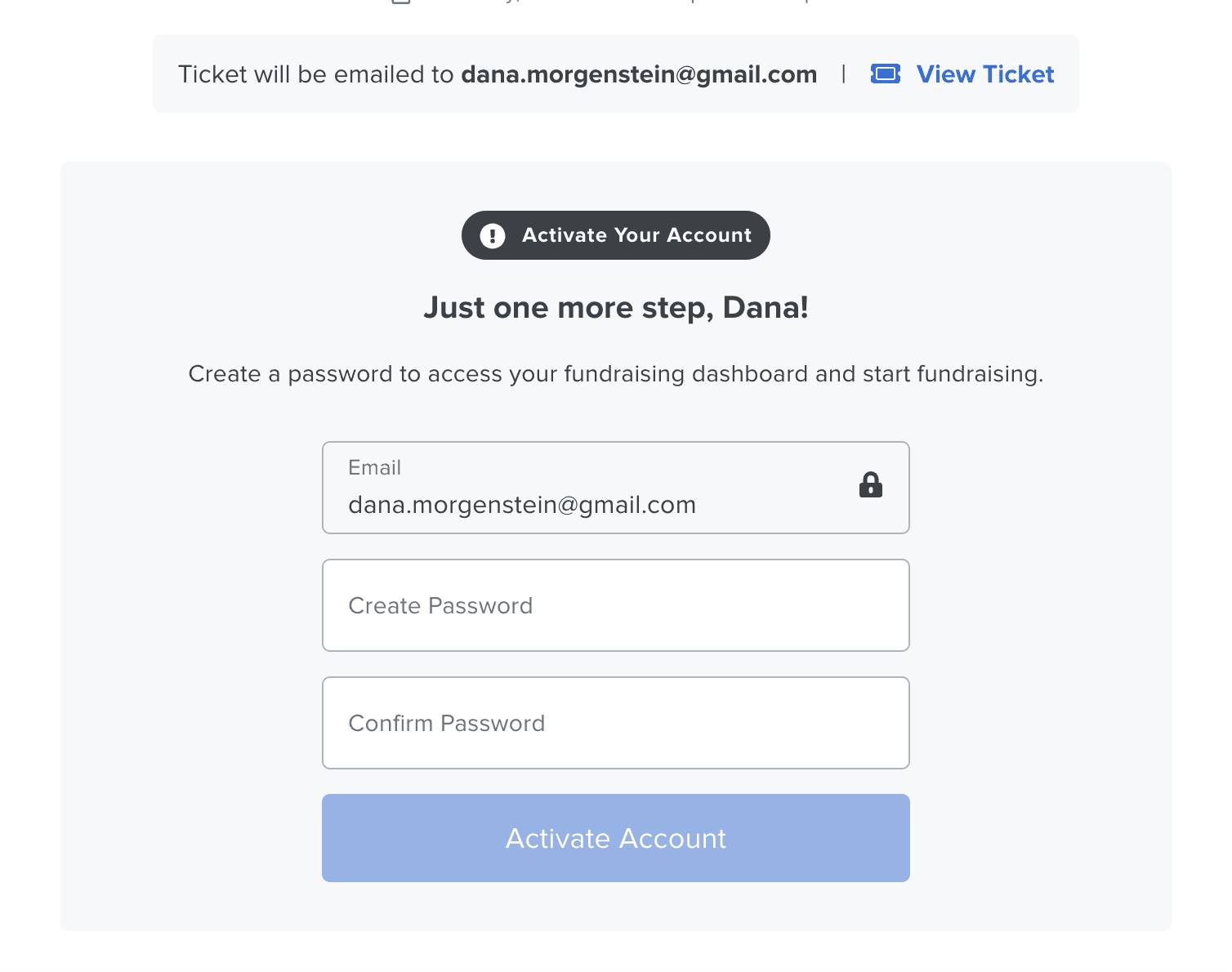Image resolution: width=1232 pixels, height=972 pixels.
Task: Click the exclamation alert icon in badge
Action: 493,236
